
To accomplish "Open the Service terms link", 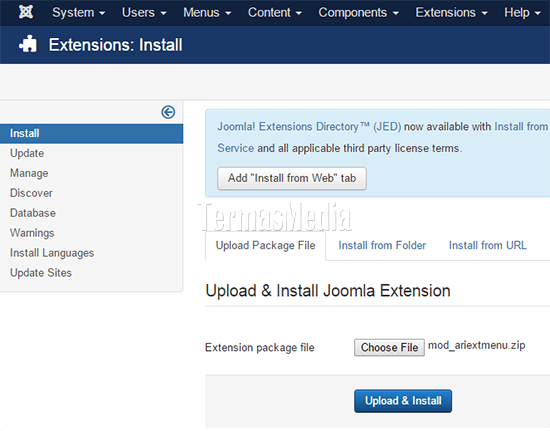I will (x=235, y=148).
